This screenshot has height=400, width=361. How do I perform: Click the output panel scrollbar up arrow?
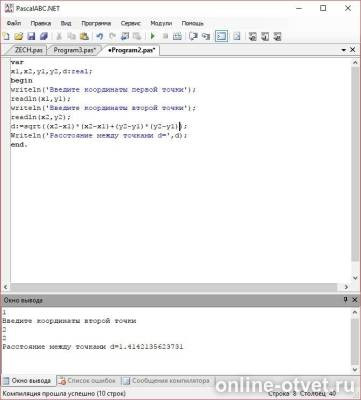coord(355,312)
